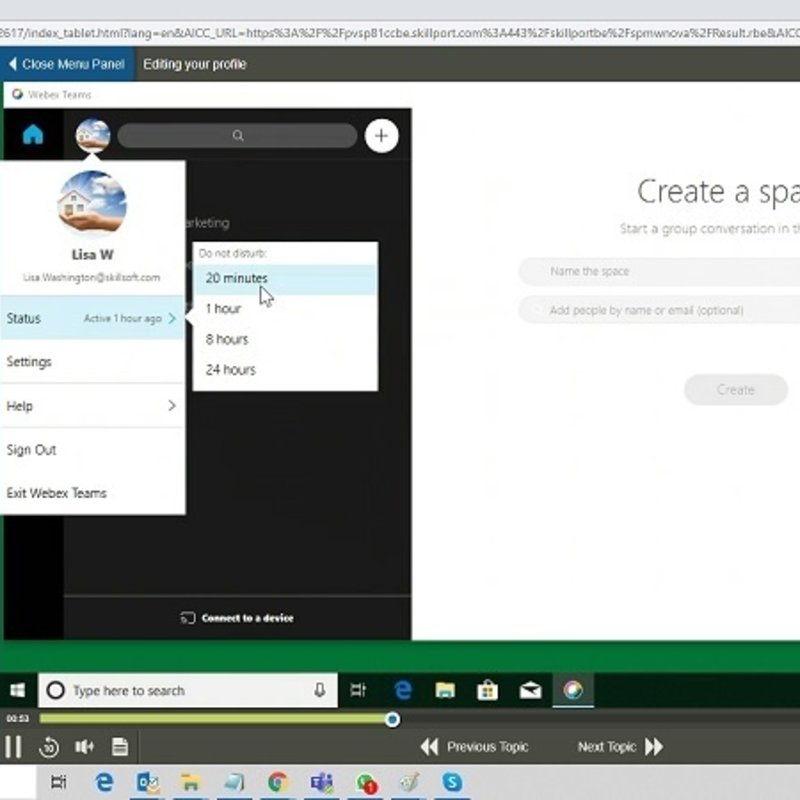The image size is (800, 800).
Task: Open the transcript page icon
Action: (x=120, y=747)
